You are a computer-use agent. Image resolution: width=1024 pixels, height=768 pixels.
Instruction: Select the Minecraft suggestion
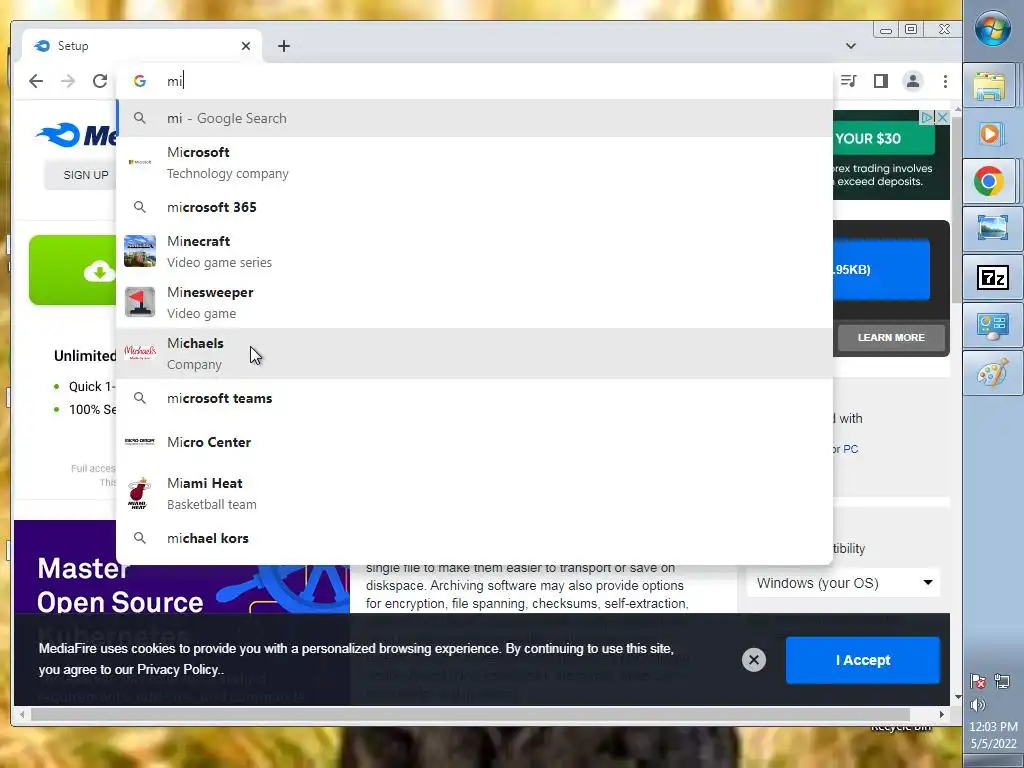click(475, 251)
